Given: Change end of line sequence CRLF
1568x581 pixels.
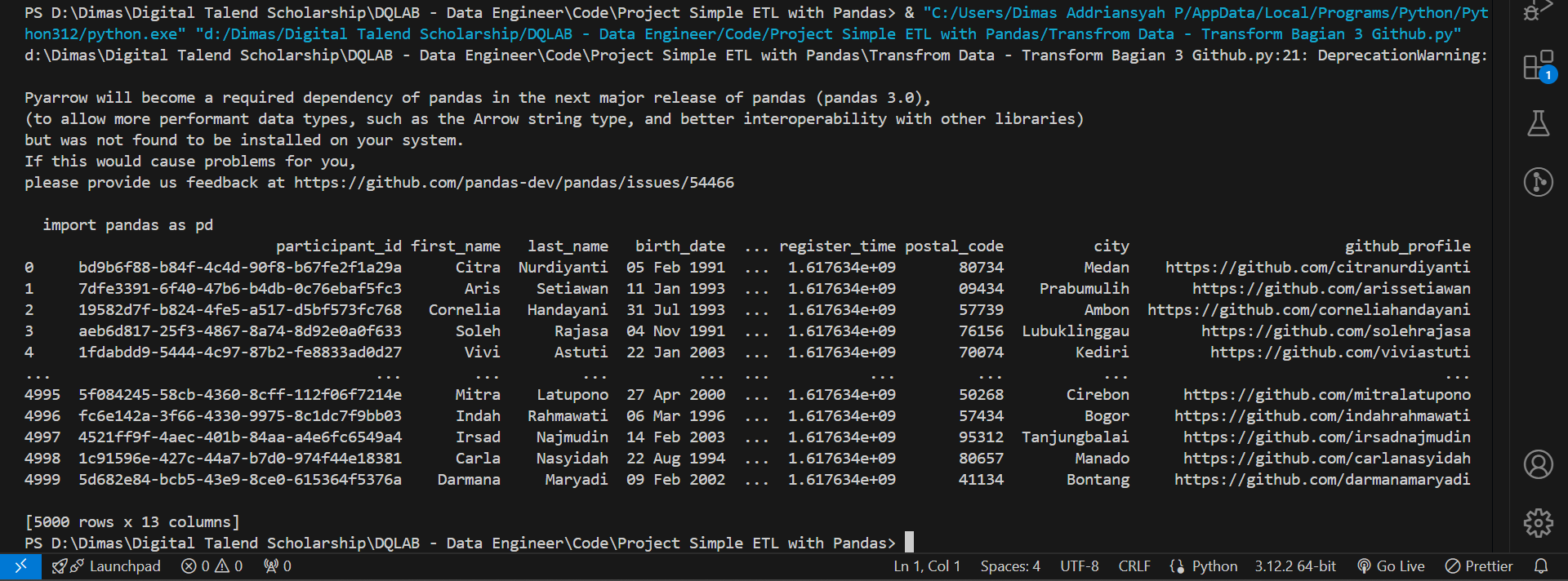Looking at the screenshot, I should 1134,566.
